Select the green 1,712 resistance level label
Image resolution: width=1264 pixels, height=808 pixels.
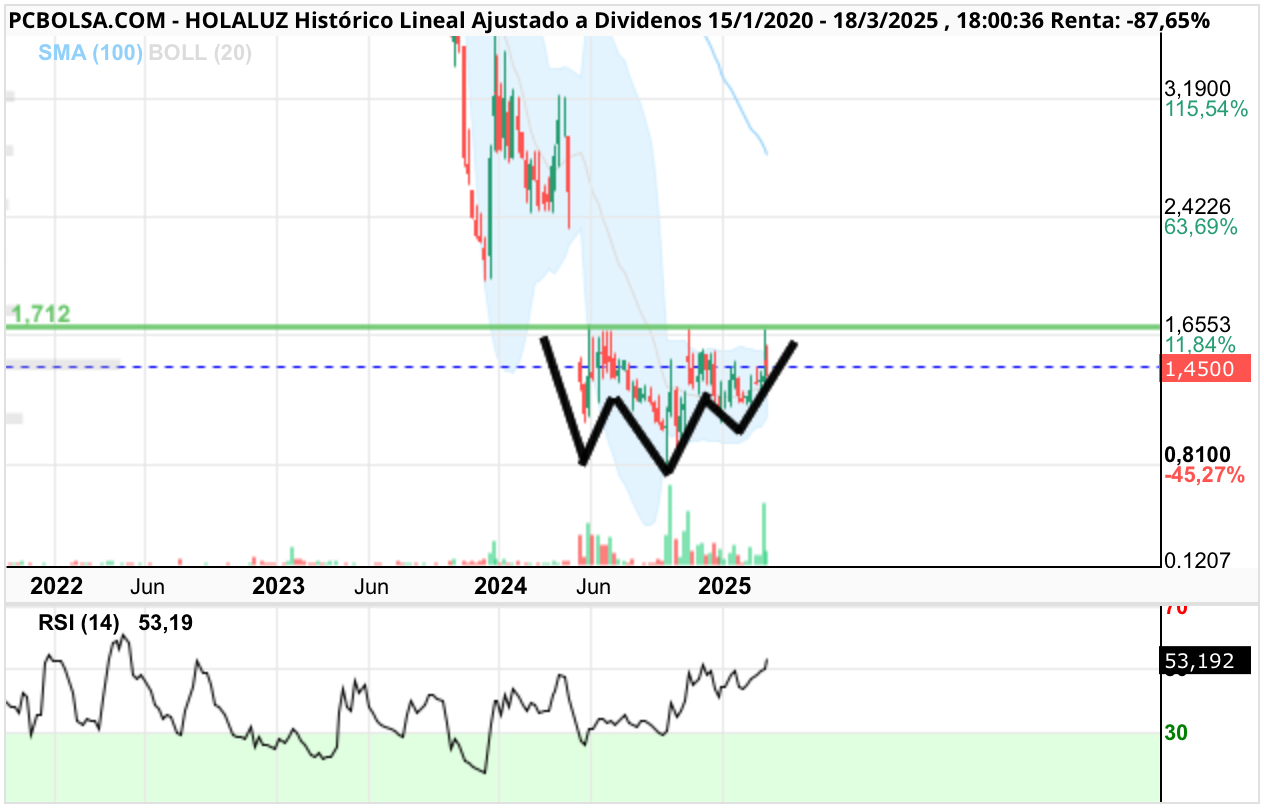point(42,314)
